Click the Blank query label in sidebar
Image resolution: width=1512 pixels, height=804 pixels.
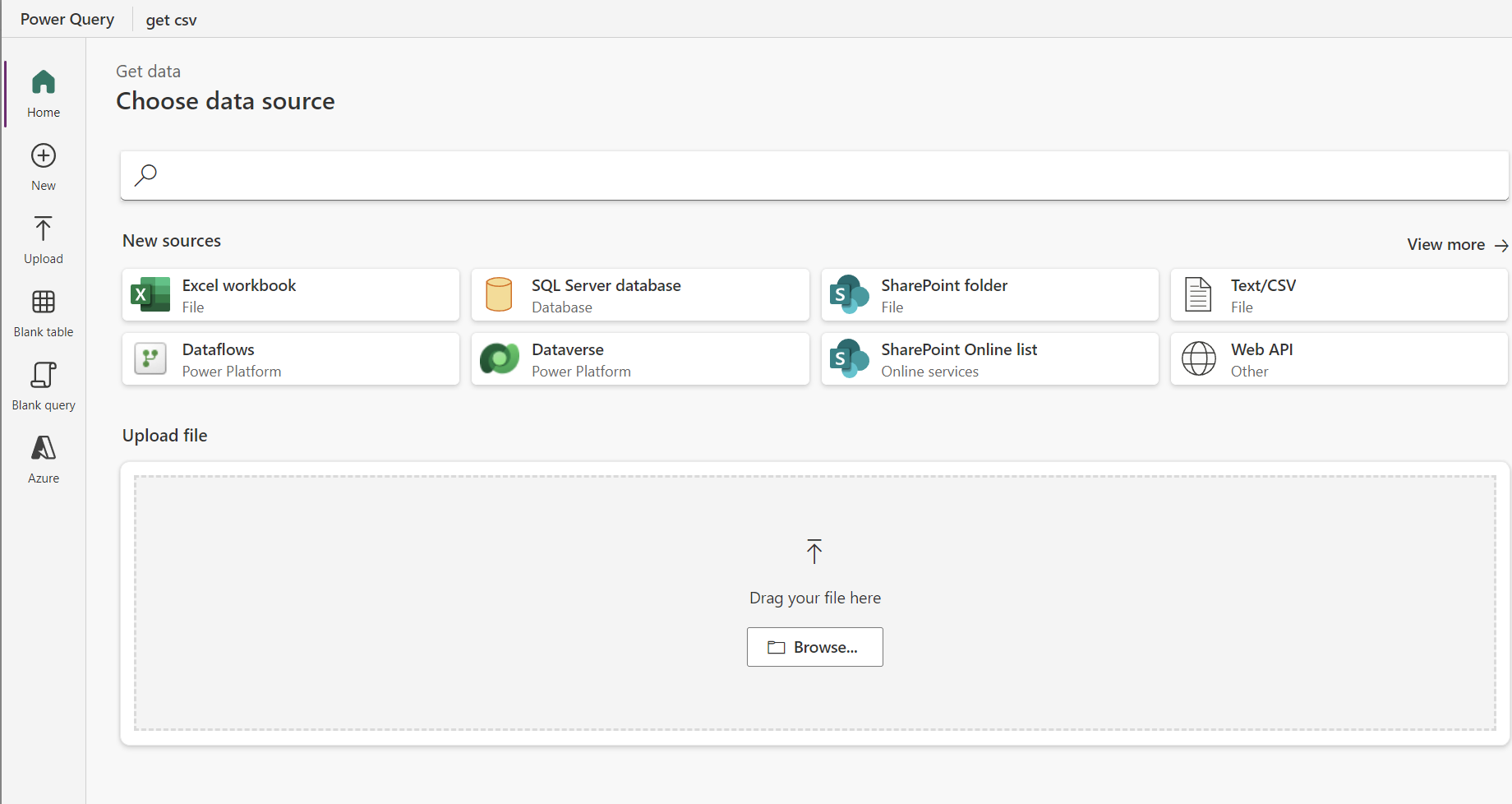click(x=44, y=405)
